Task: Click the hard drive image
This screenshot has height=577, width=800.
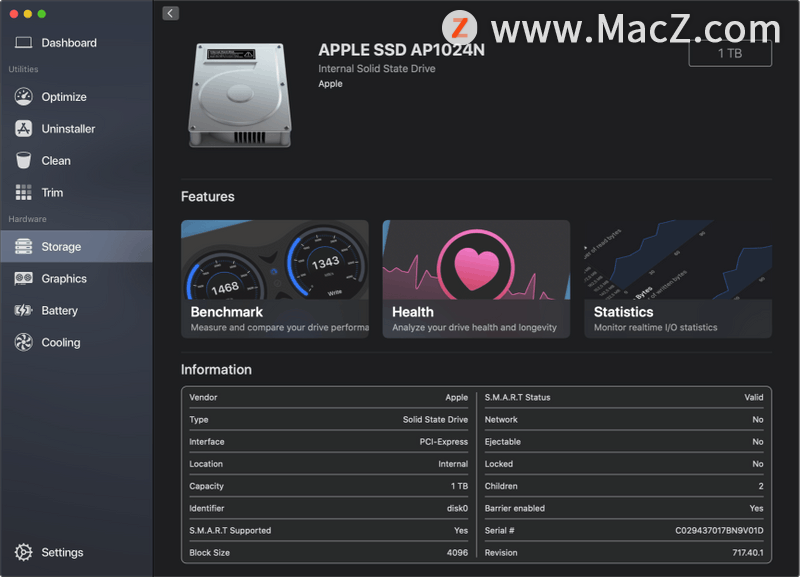Action: (x=240, y=95)
